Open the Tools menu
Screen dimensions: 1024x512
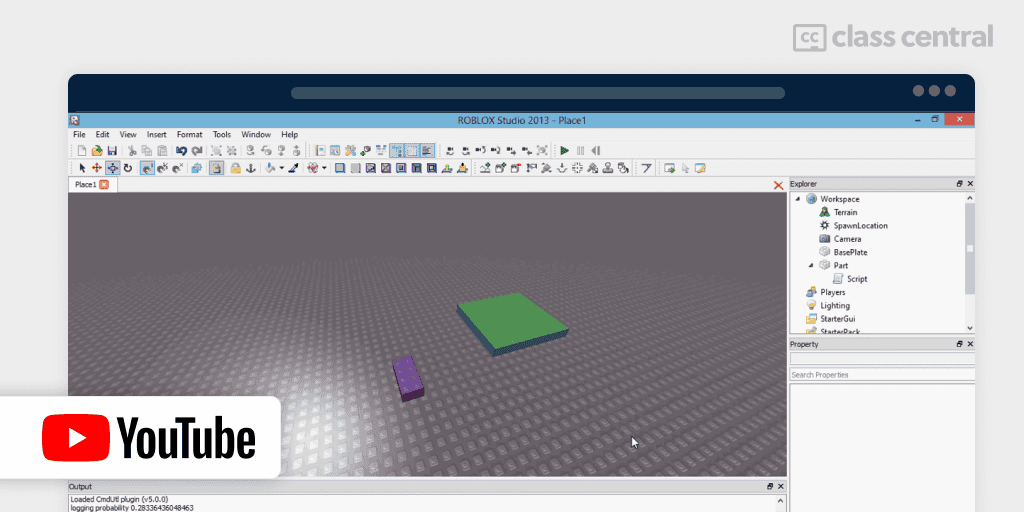click(222, 135)
